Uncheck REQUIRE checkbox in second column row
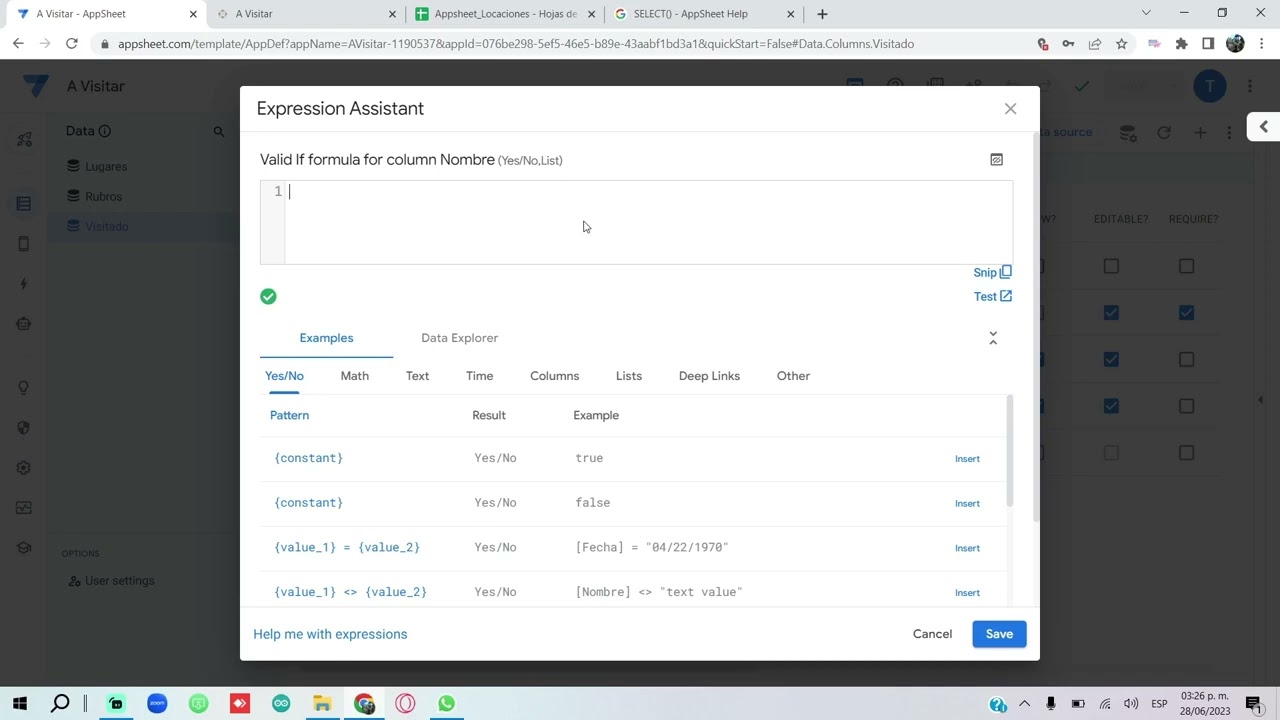Image resolution: width=1280 pixels, height=720 pixels. pos(1186,313)
